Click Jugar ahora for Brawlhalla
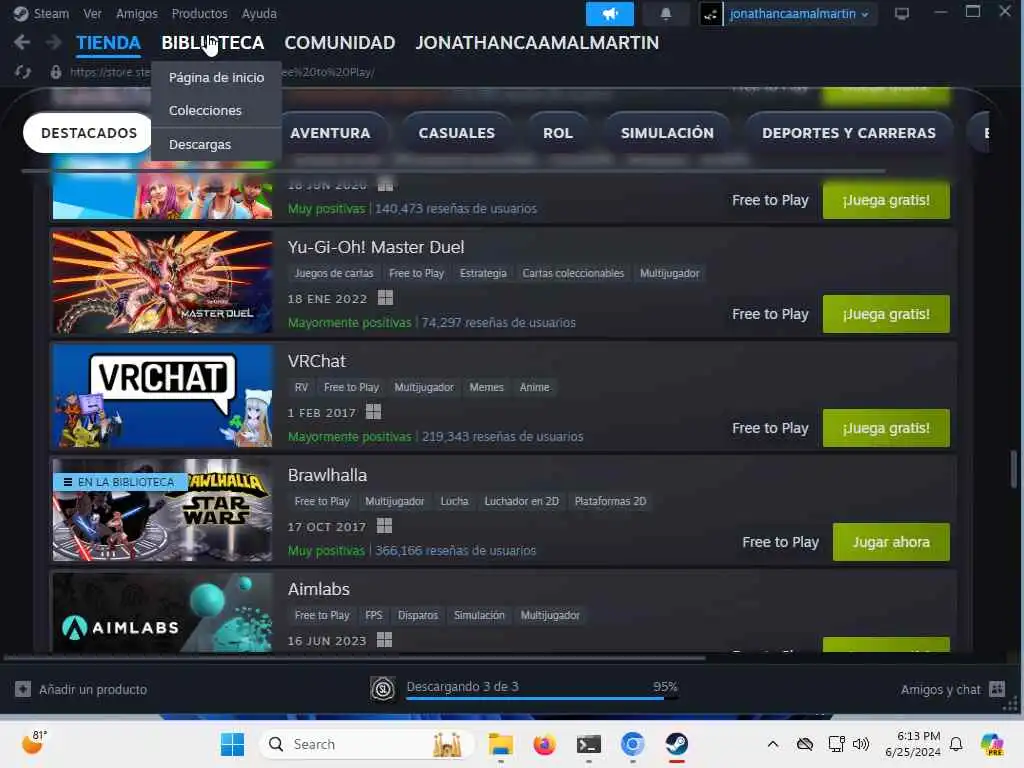 point(891,542)
